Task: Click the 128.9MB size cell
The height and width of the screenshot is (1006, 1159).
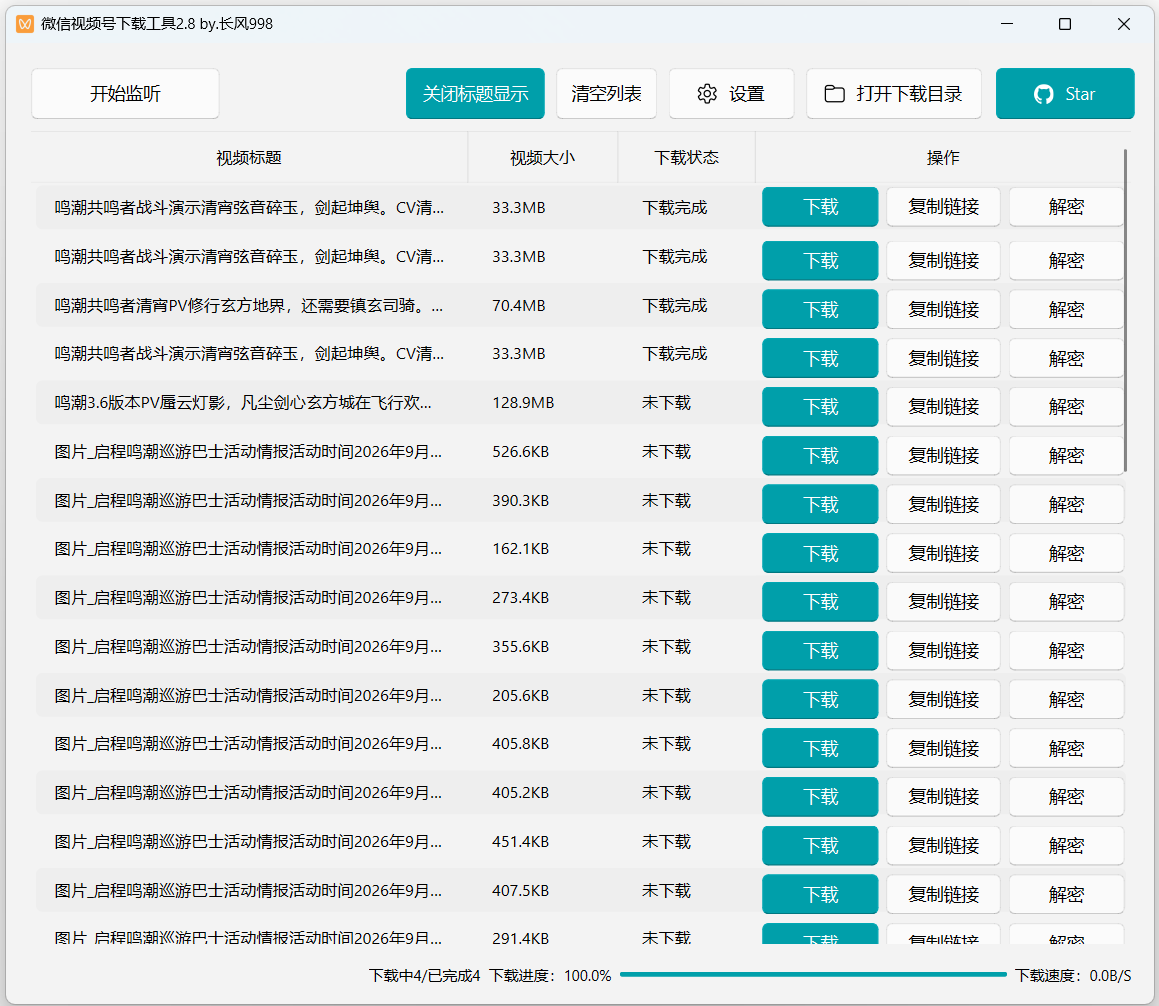Action: click(x=523, y=403)
